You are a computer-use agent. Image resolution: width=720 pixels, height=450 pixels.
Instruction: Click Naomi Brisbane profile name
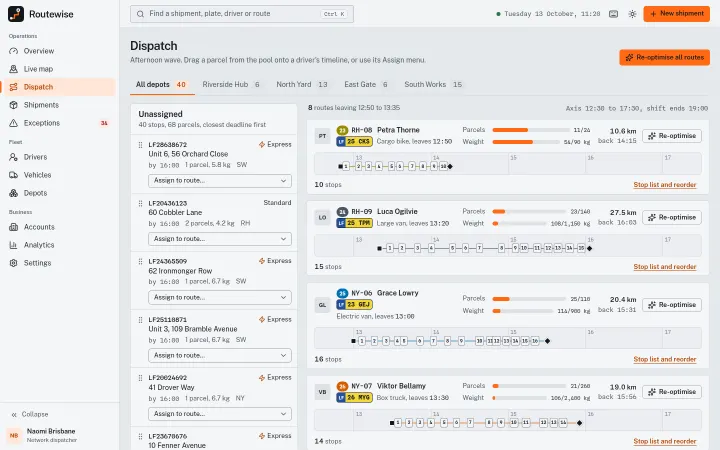[51, 432]
